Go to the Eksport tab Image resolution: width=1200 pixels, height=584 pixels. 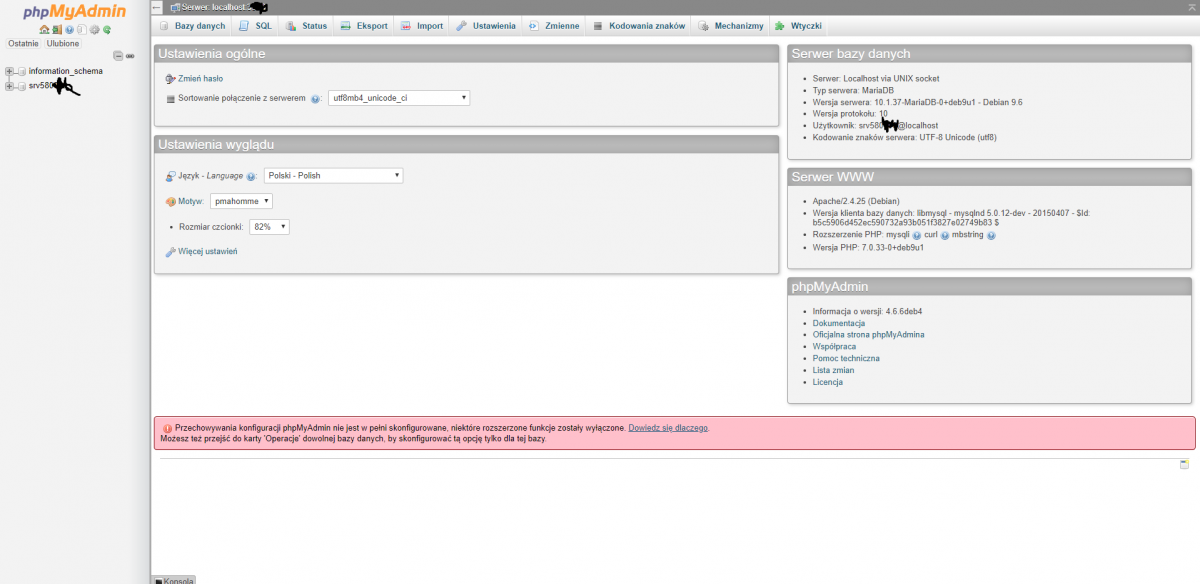point(364,26)
